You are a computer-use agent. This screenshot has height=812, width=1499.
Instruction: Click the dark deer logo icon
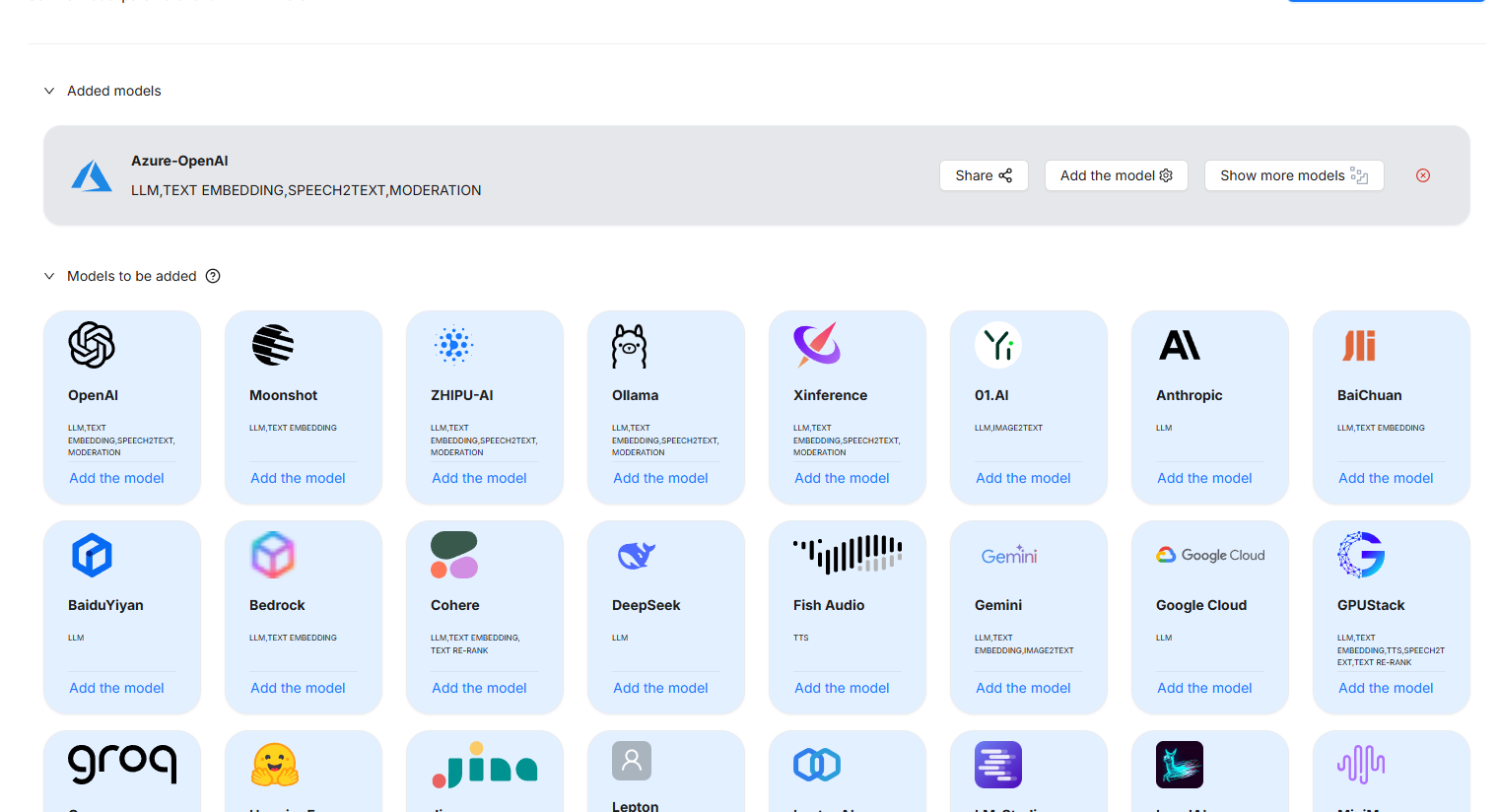click(x=1180, y=765)
